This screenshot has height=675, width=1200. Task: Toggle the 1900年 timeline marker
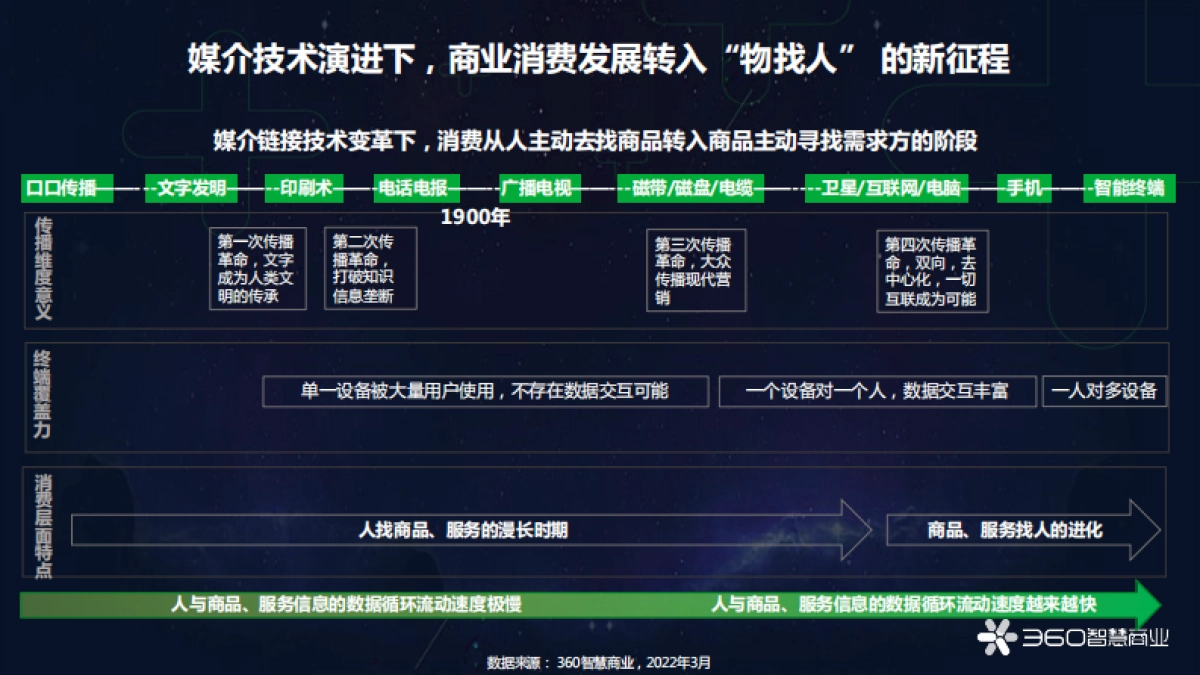click(x=474, y=213)
